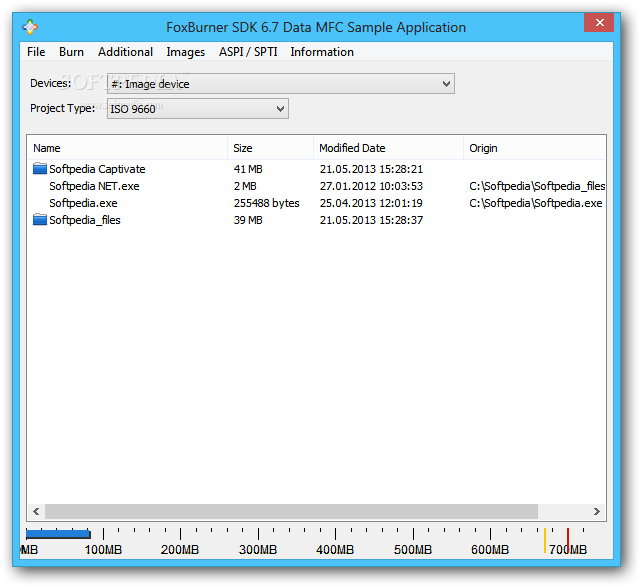Click origin path starting C:\Softpedia\Softpedia_files
Image resolution: width=641 pixels, height=587 pixels.
coord(537,186)
